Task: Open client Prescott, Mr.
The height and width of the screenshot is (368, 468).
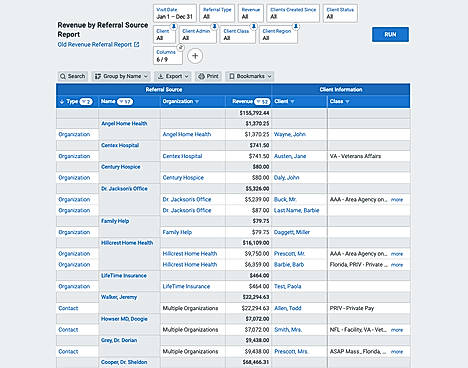Action: coord(289,254)
